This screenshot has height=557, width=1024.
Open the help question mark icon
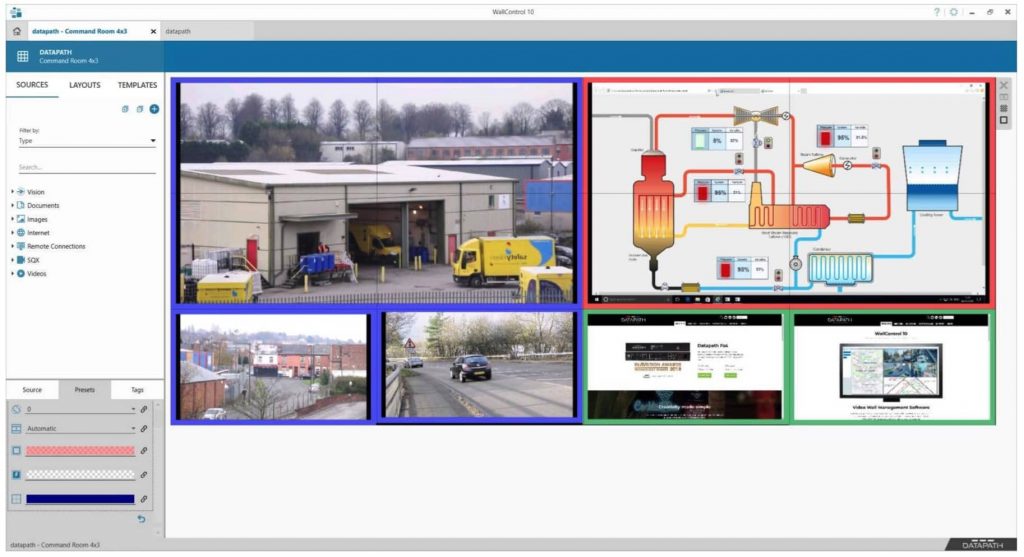936,12
